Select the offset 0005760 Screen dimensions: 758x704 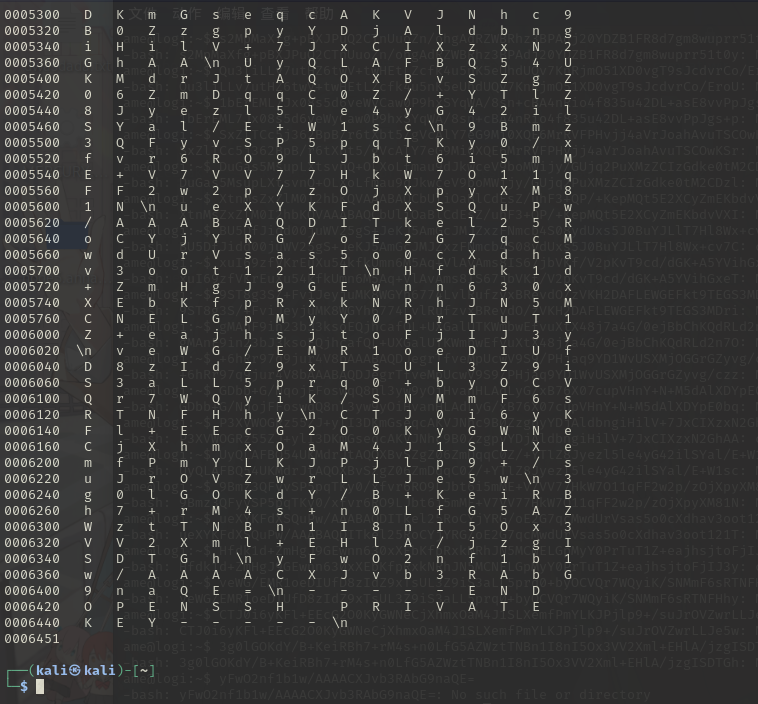[x=32, y=319]
